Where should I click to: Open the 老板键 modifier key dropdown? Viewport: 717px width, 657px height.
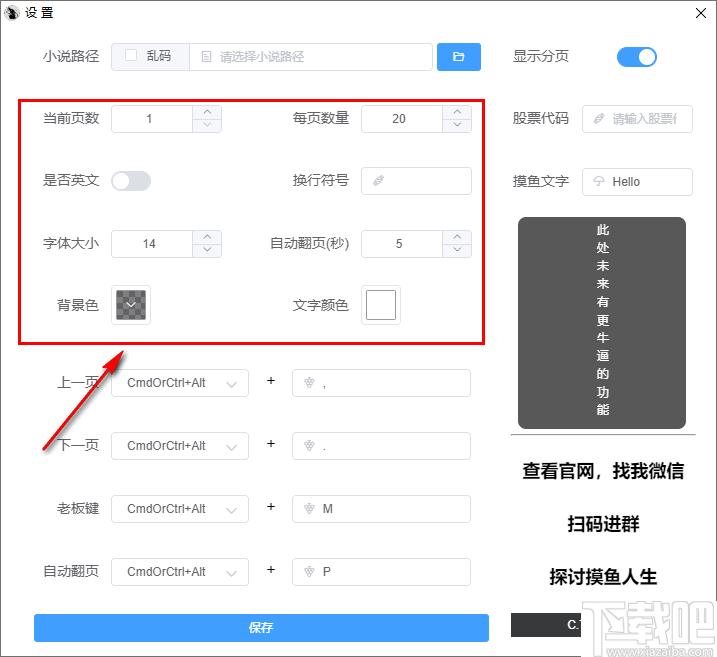180,509
